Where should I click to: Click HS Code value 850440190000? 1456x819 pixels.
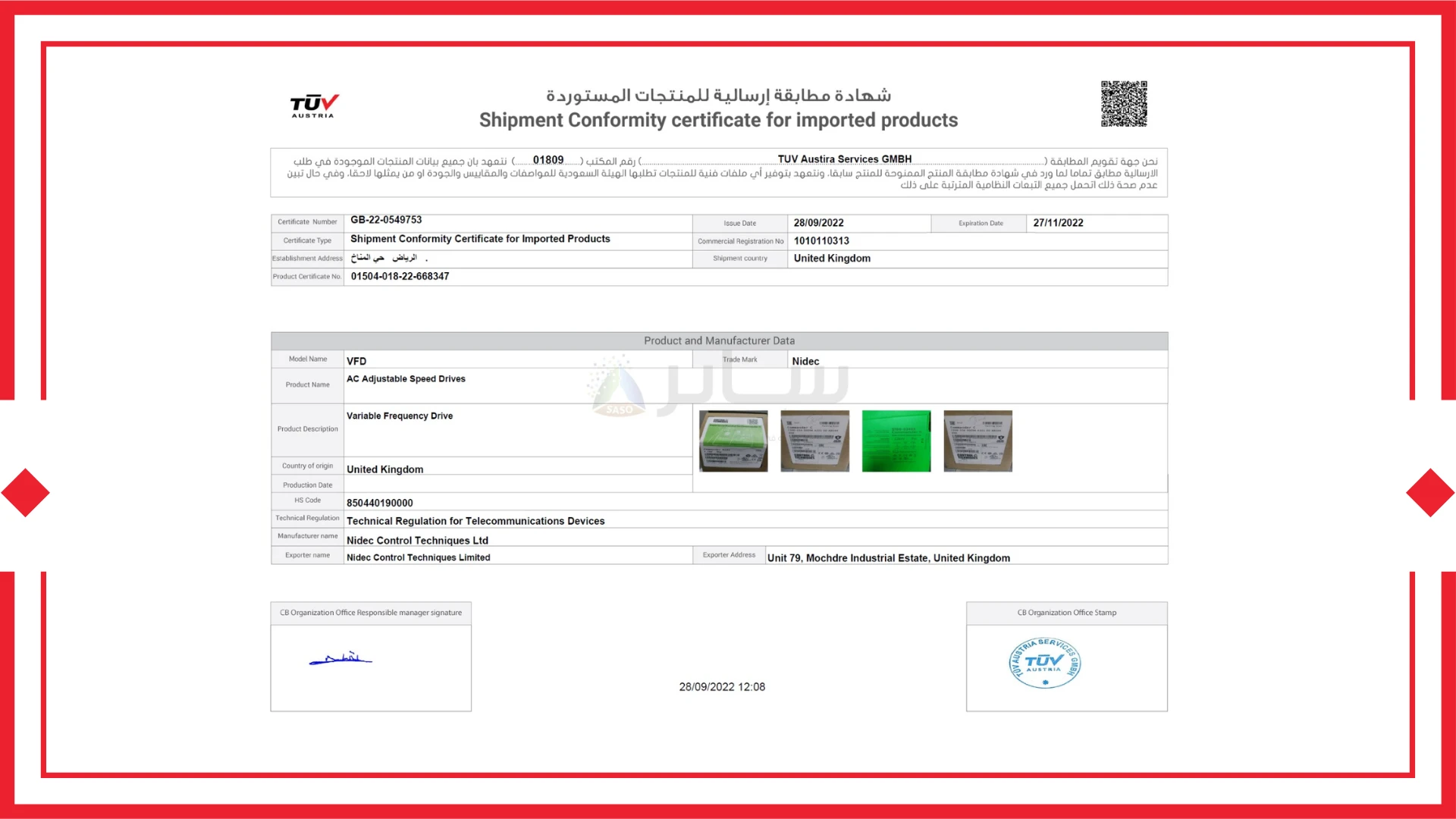(380, 503)
